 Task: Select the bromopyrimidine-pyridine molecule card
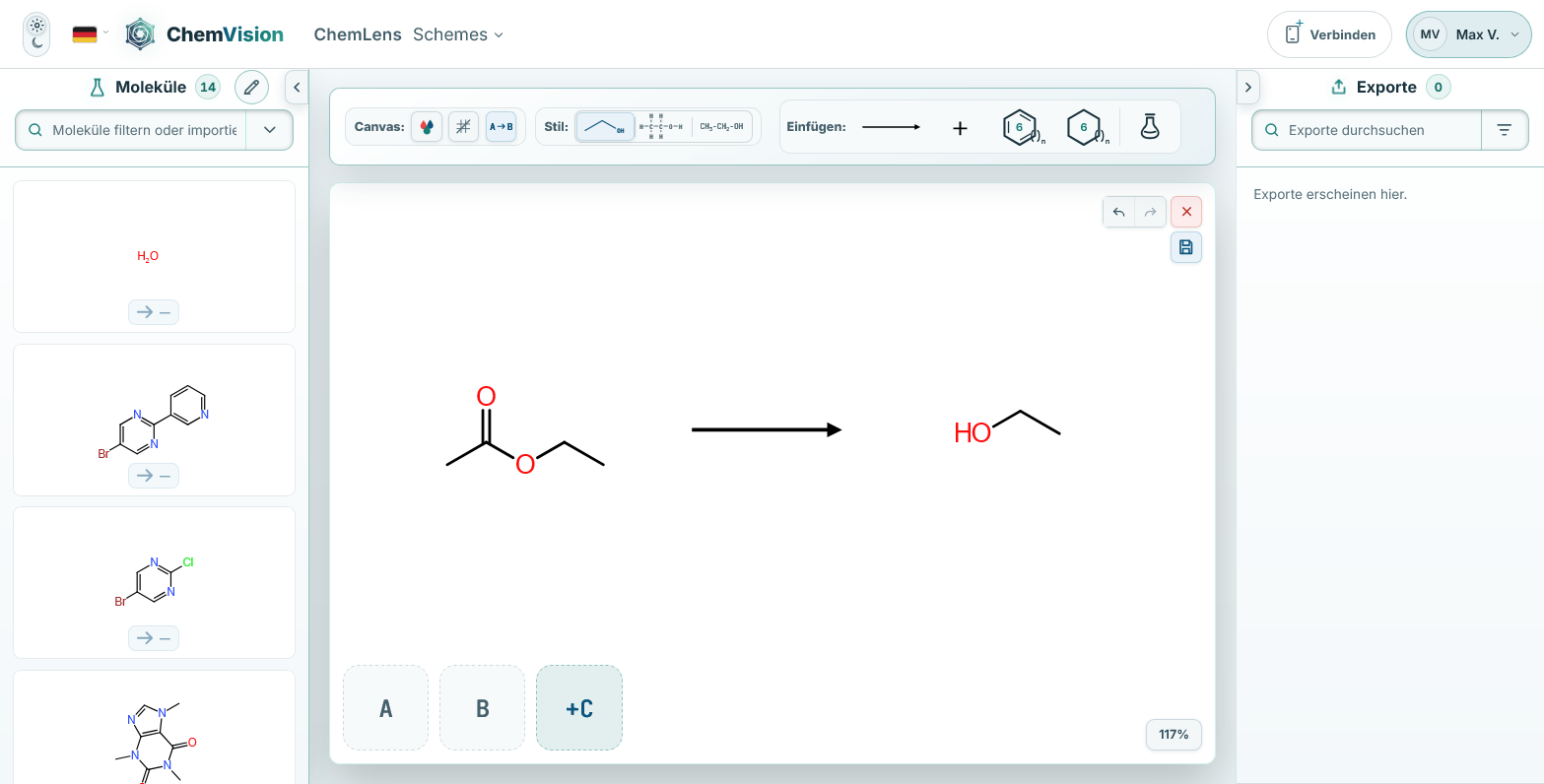154,420
